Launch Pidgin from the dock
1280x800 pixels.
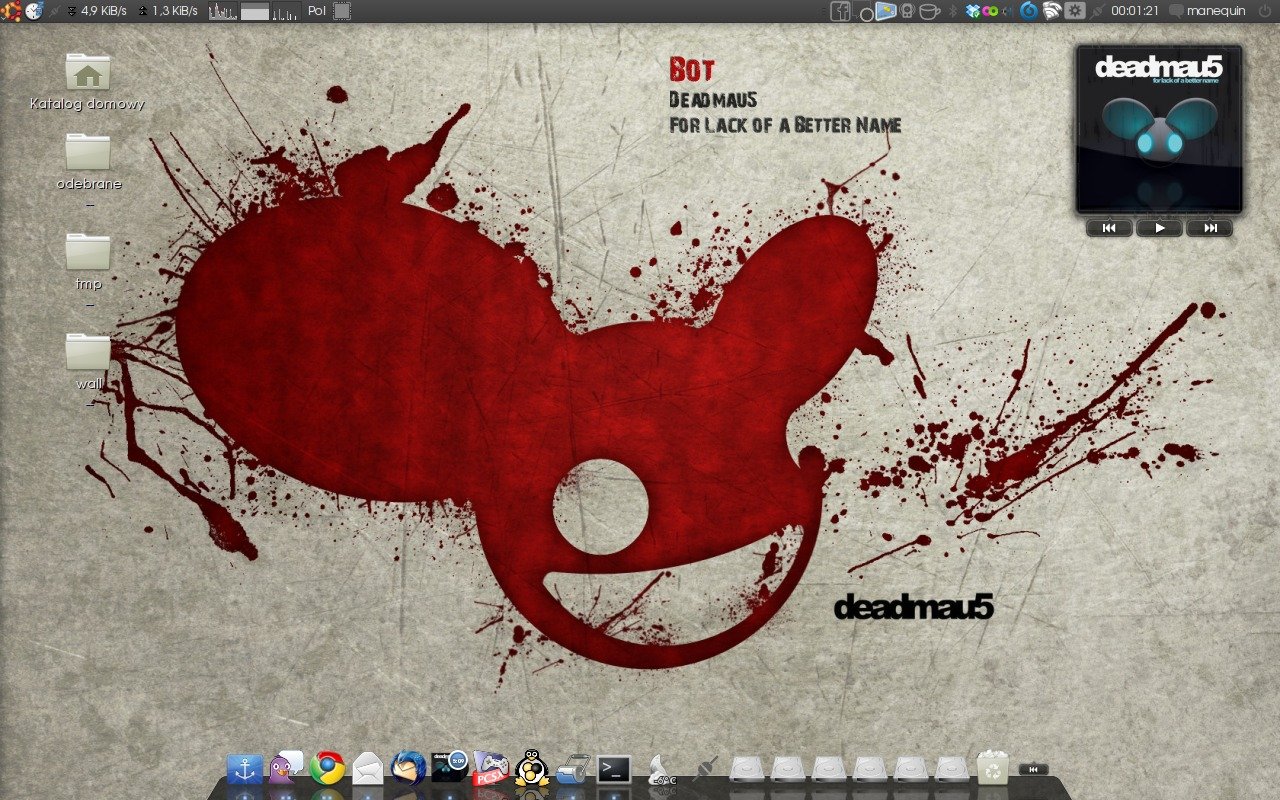coord(286,767)
